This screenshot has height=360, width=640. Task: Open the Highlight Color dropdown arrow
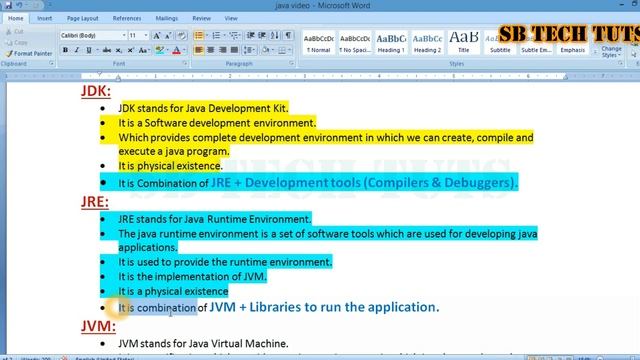pyautogui.click(x=167, y=50)
